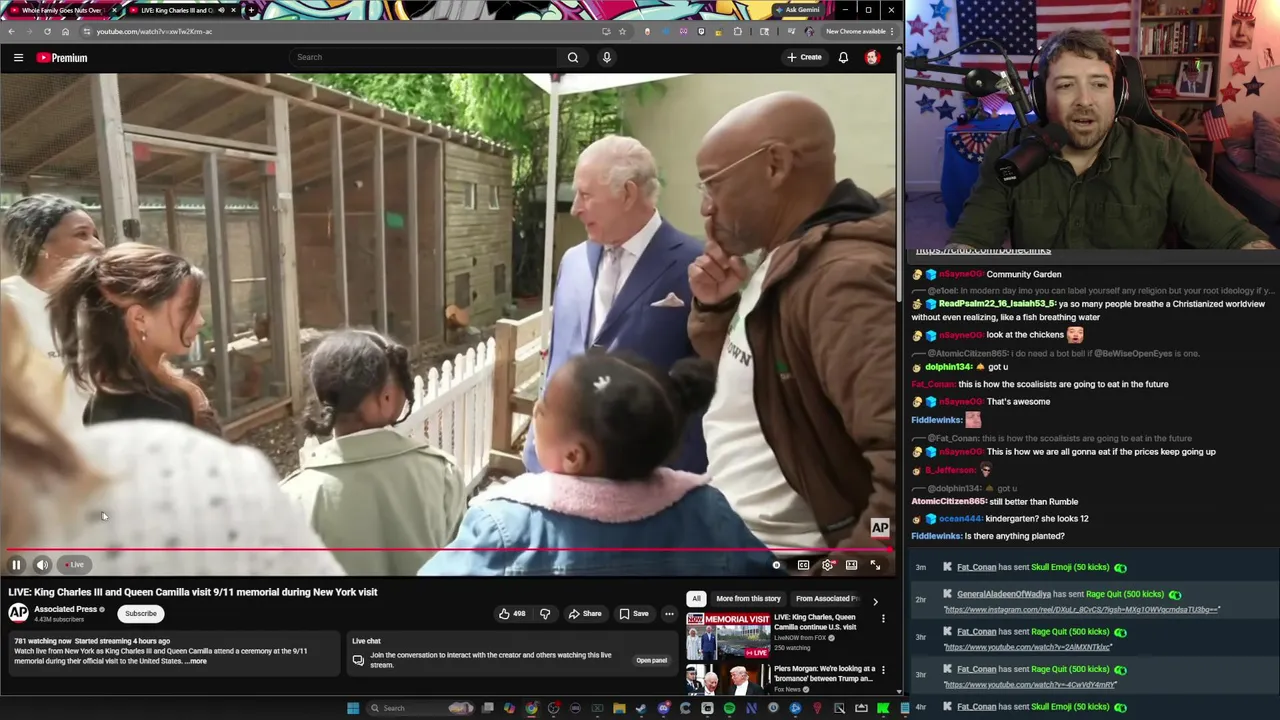1280x720 pixels.
Task: Save the video to a playlist
Action: point(634,614)
